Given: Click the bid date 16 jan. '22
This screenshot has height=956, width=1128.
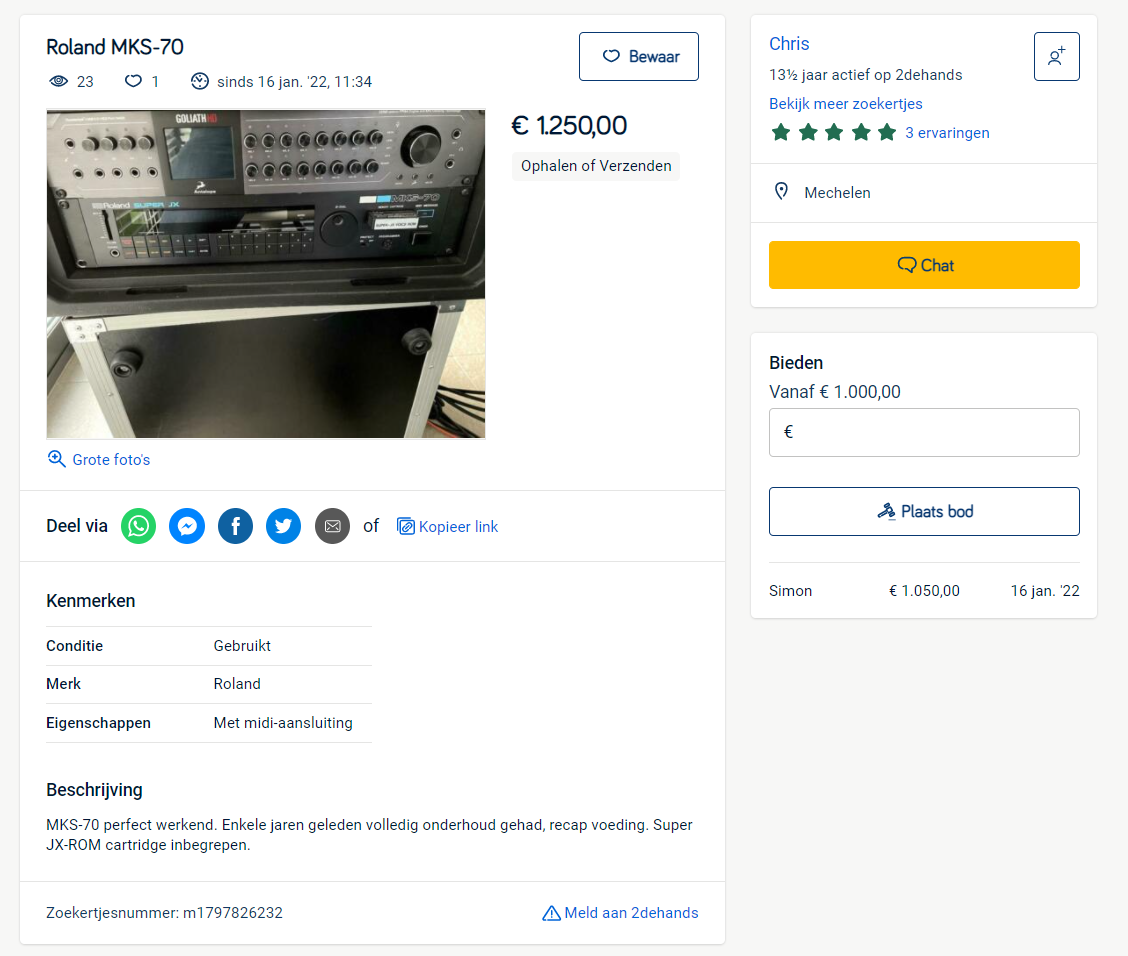Looking at the screenshot, I should [x=1045, y=591].
